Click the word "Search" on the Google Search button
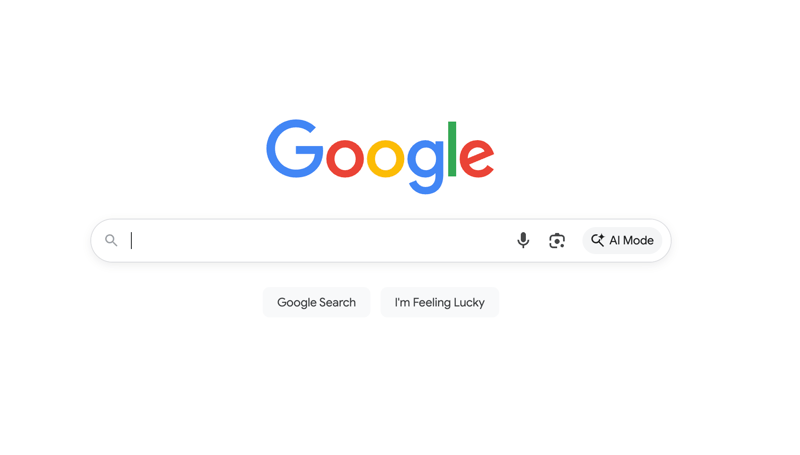This screenshot has width=800, height=455. click(x=338, y=302)
